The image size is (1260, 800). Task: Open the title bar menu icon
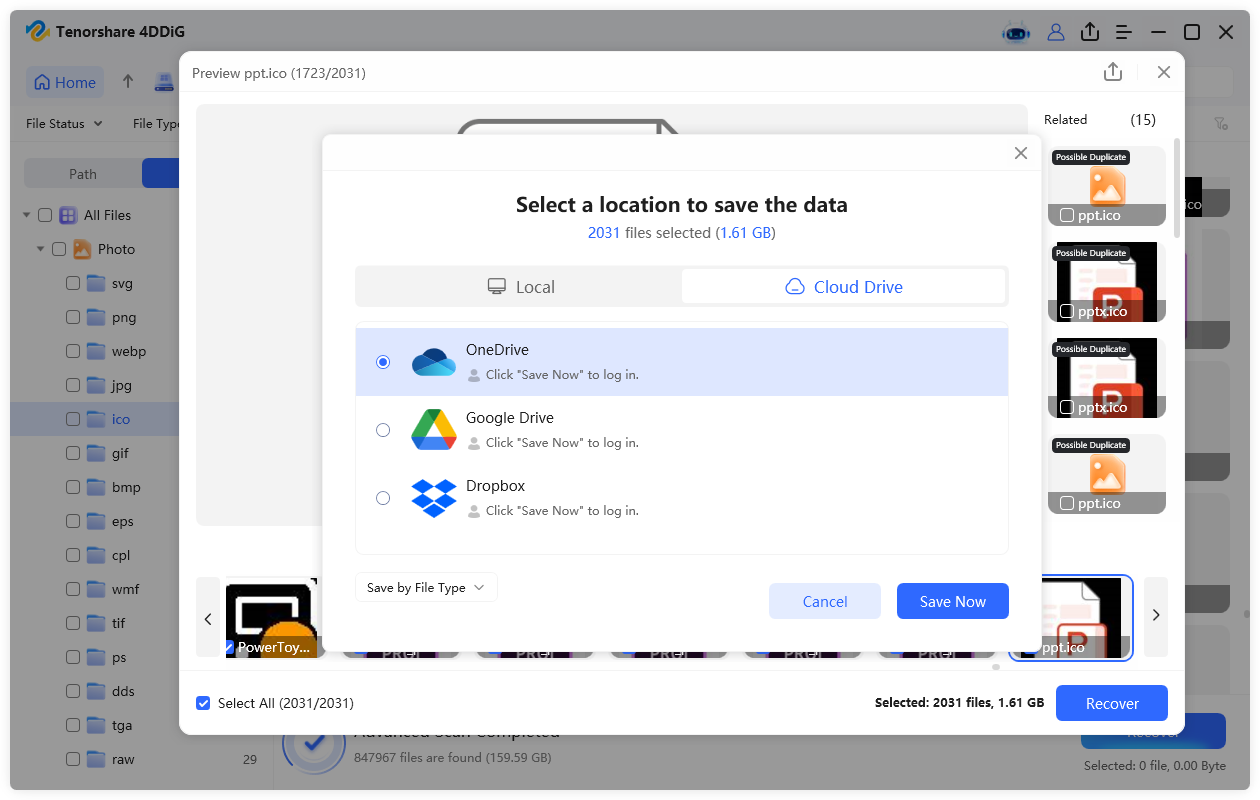(x=1124, y=32)
